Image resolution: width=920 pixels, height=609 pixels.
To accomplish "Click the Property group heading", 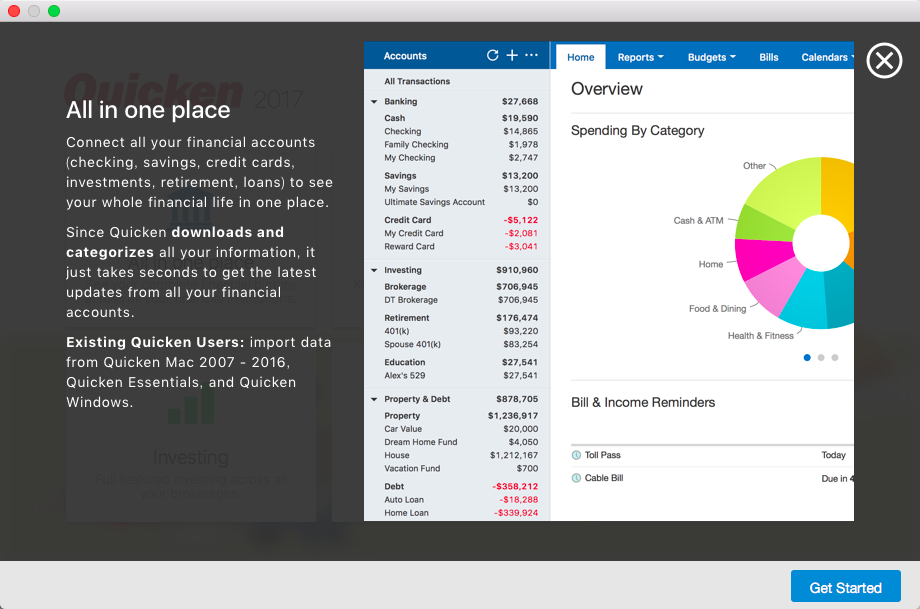I will 402,416.
